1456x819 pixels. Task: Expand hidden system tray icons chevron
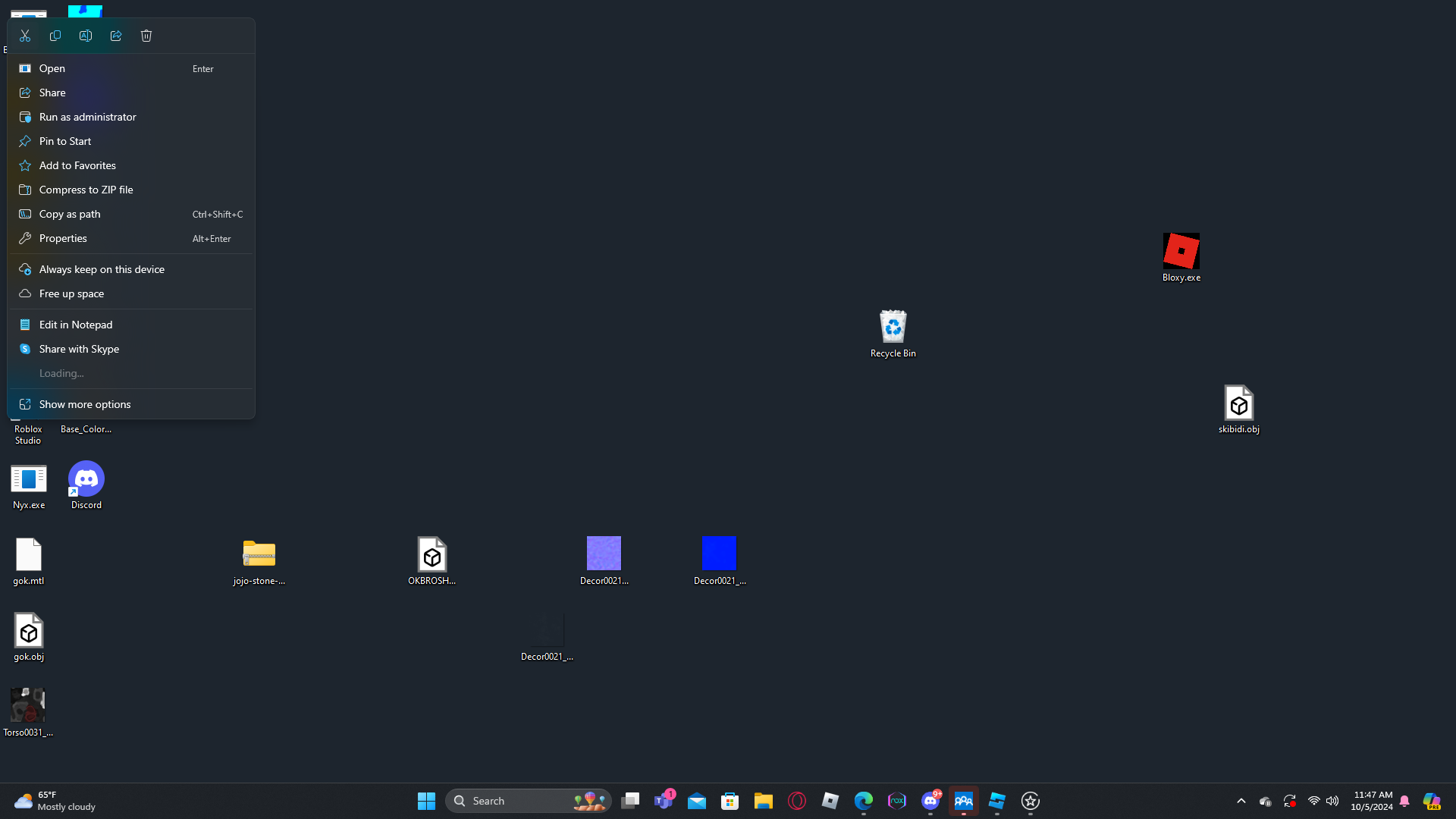pyautogui.click(x=1241, y=801)
